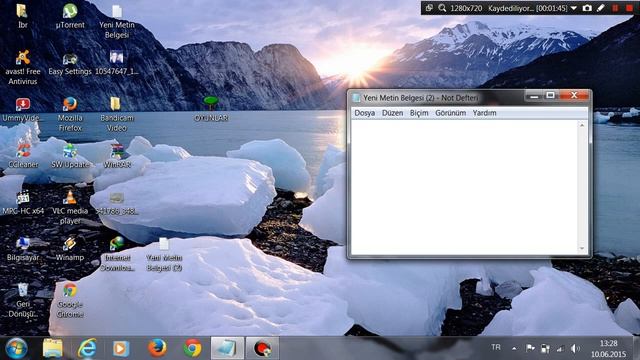Open Windows Media Player from taskbar
640x360 pixels.
(121, 349)
